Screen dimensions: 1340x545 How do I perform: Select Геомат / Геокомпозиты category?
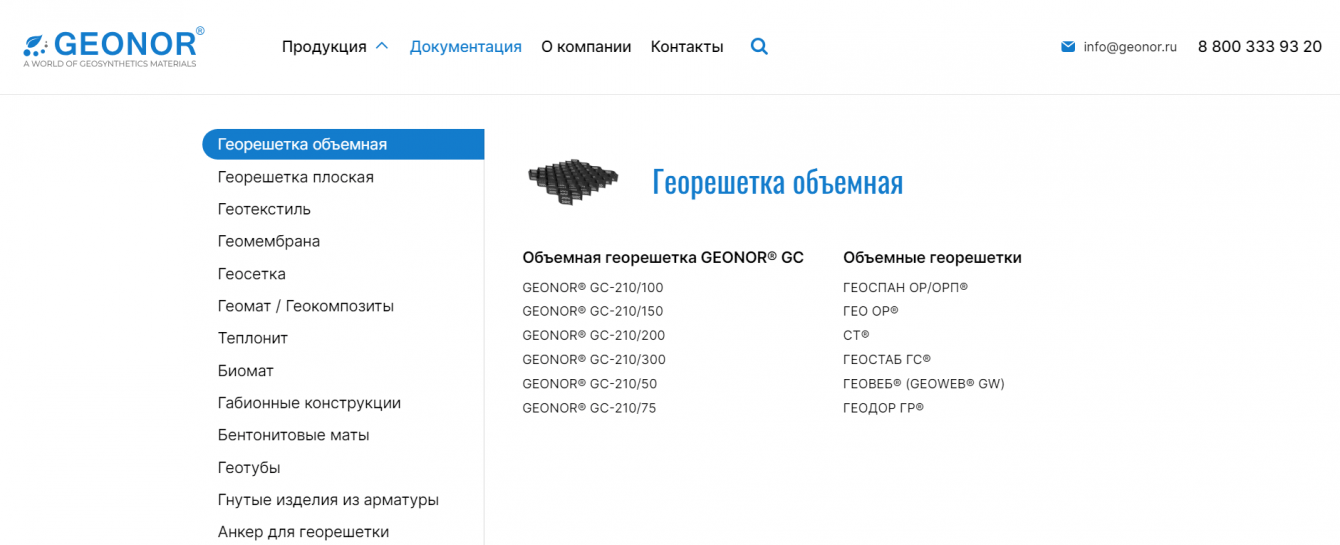(306, 306)
